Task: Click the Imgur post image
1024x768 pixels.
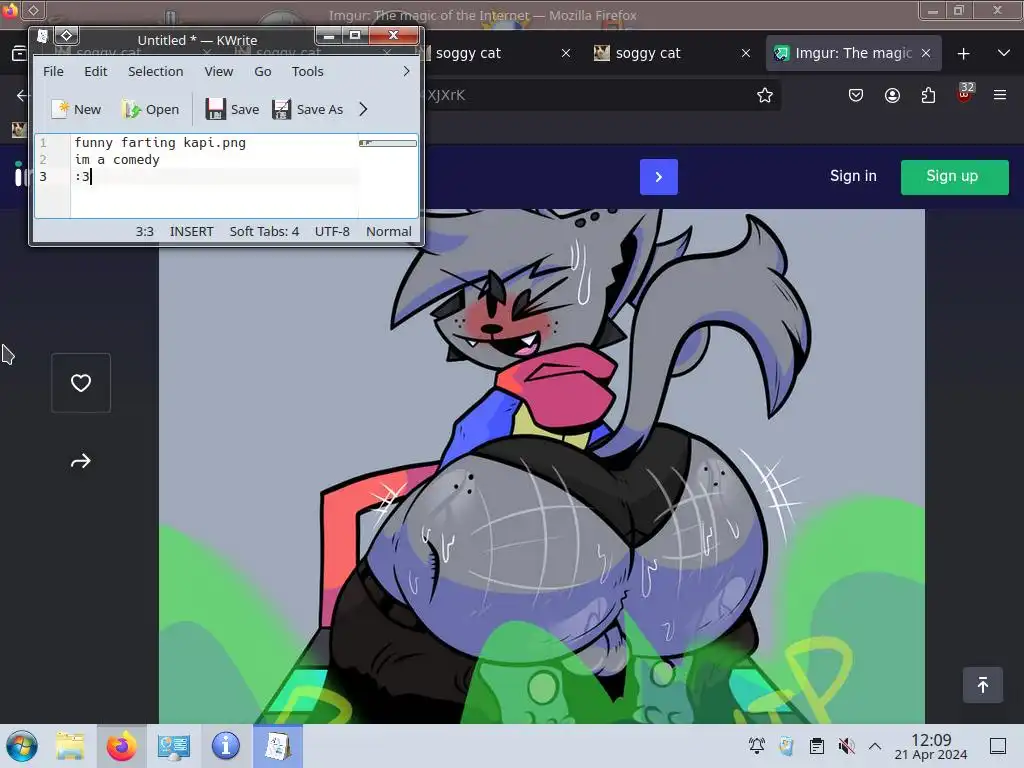Action: click(541, 466)
